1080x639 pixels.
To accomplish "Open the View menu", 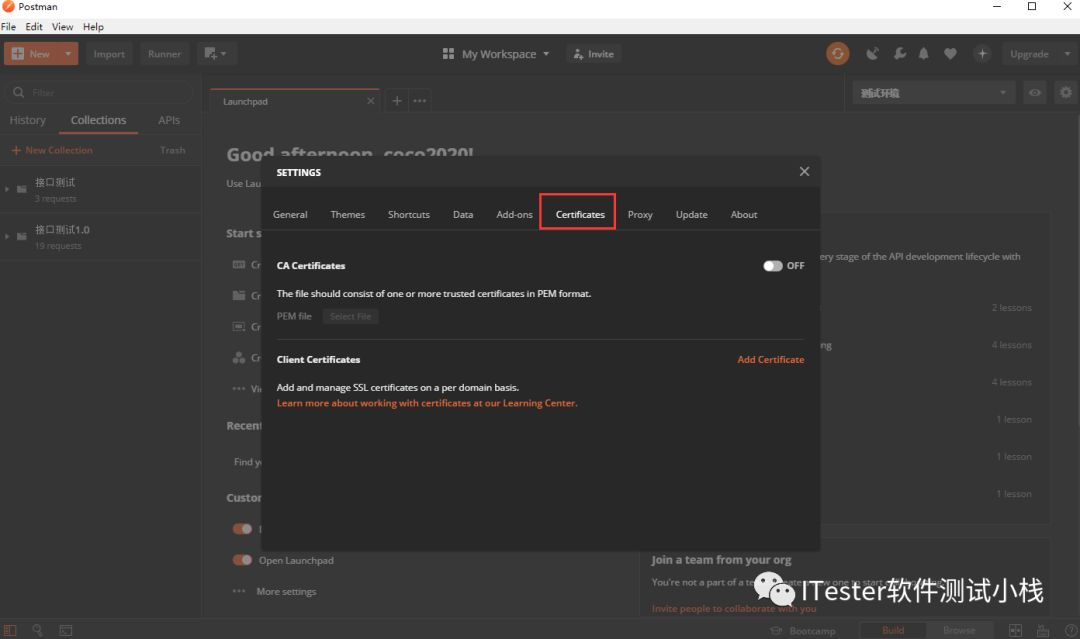I will (62, 27).
